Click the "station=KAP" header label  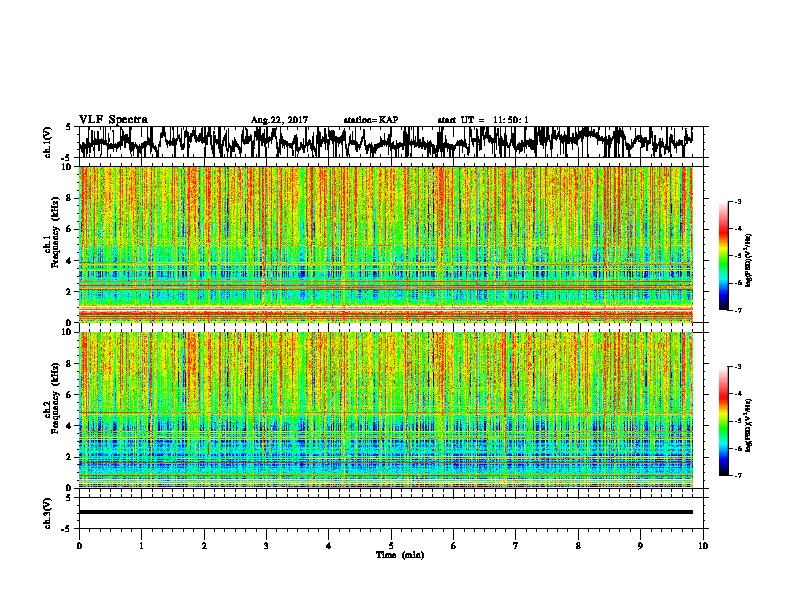pos(371,120)
